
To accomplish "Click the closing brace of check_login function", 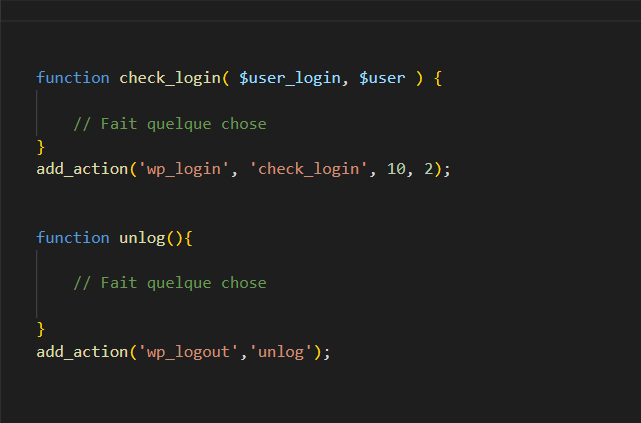I will pos(41,147).
